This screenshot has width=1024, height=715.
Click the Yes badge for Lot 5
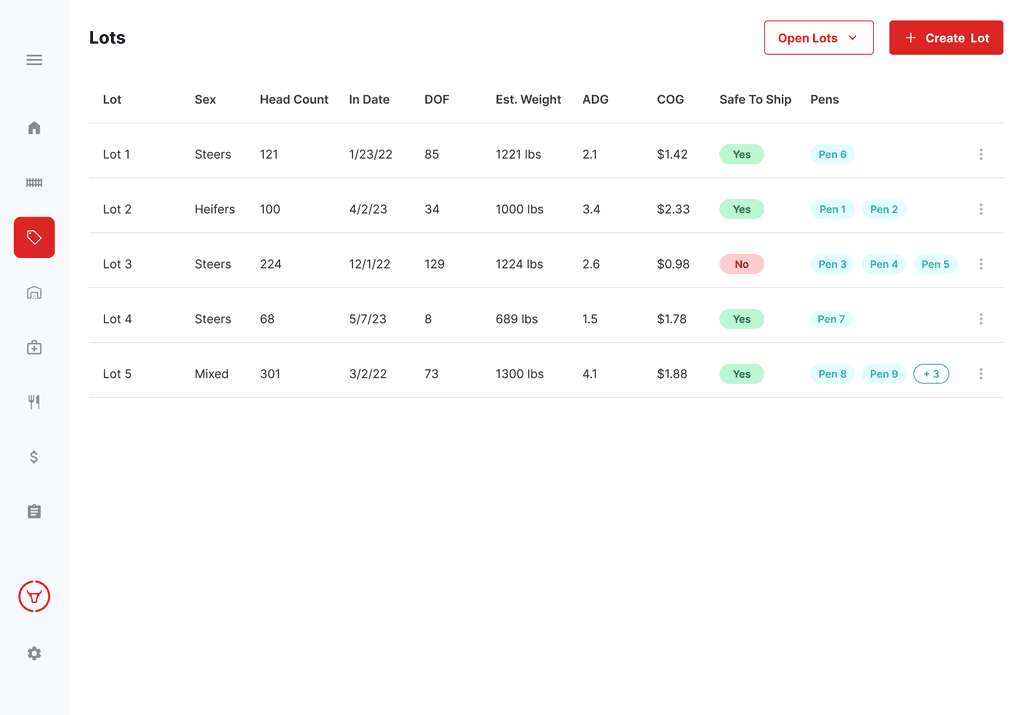tap(741, 374)
